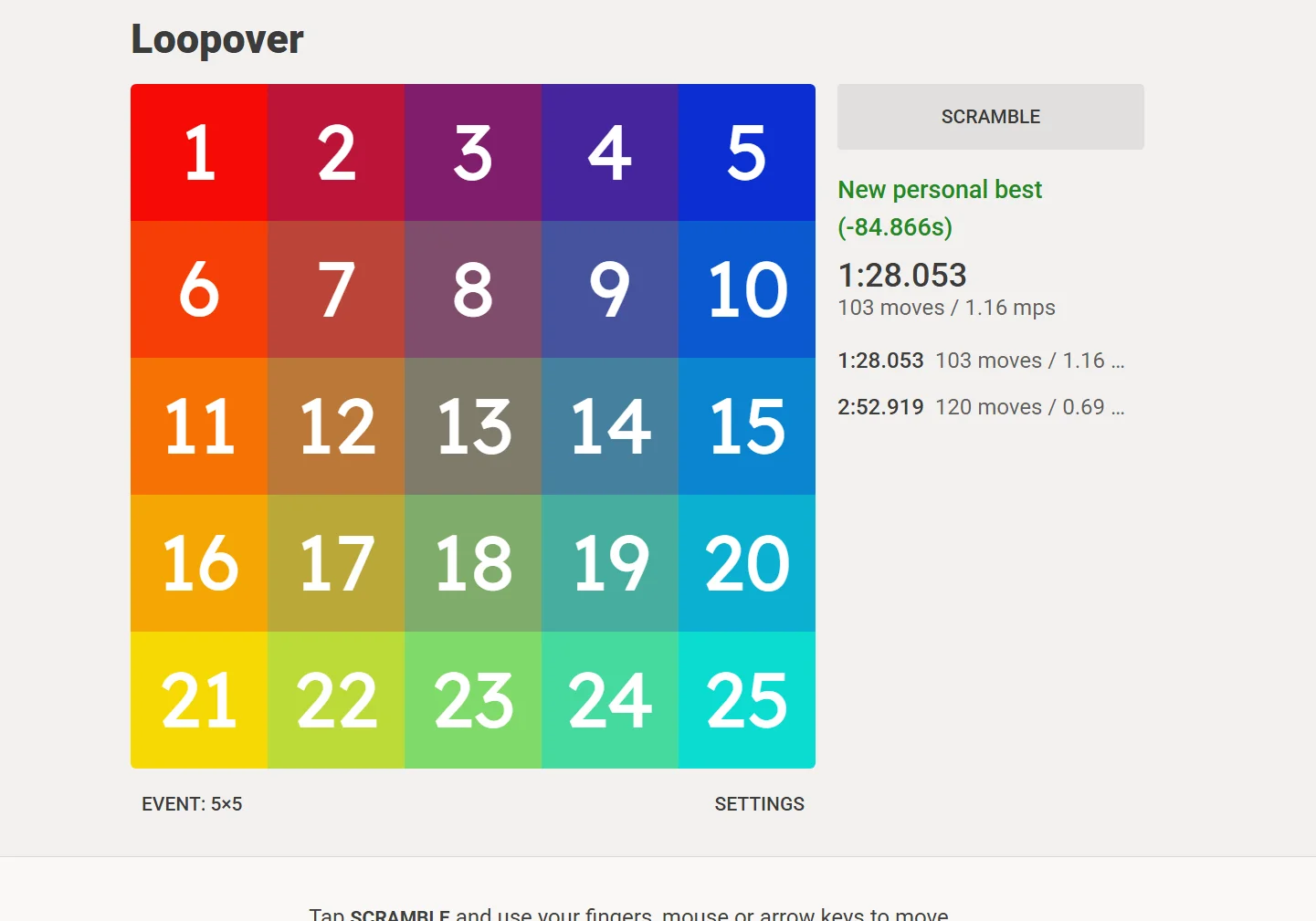This screenshot has height=921, width=1316.
Task: Select tile number 16
Action: pyautogui.click(x=199, y=563)
